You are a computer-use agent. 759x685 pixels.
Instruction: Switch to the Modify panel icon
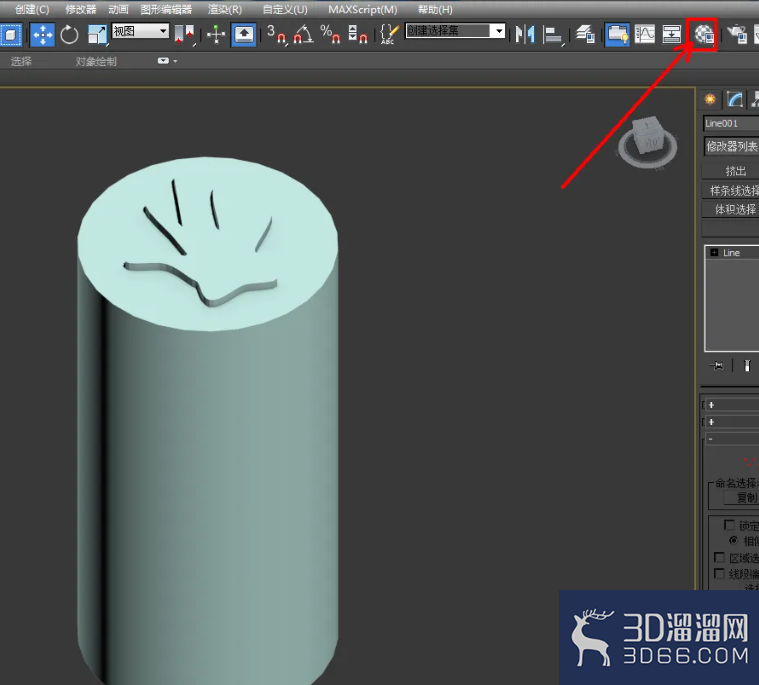[735, 100]
